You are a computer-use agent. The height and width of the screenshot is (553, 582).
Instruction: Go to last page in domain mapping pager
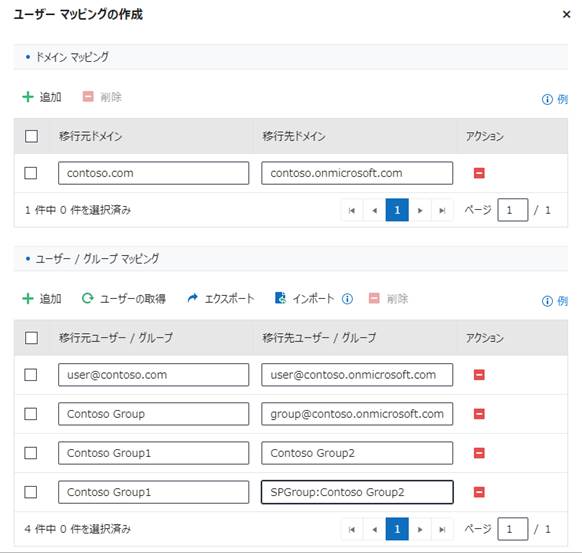pos(442,210)
